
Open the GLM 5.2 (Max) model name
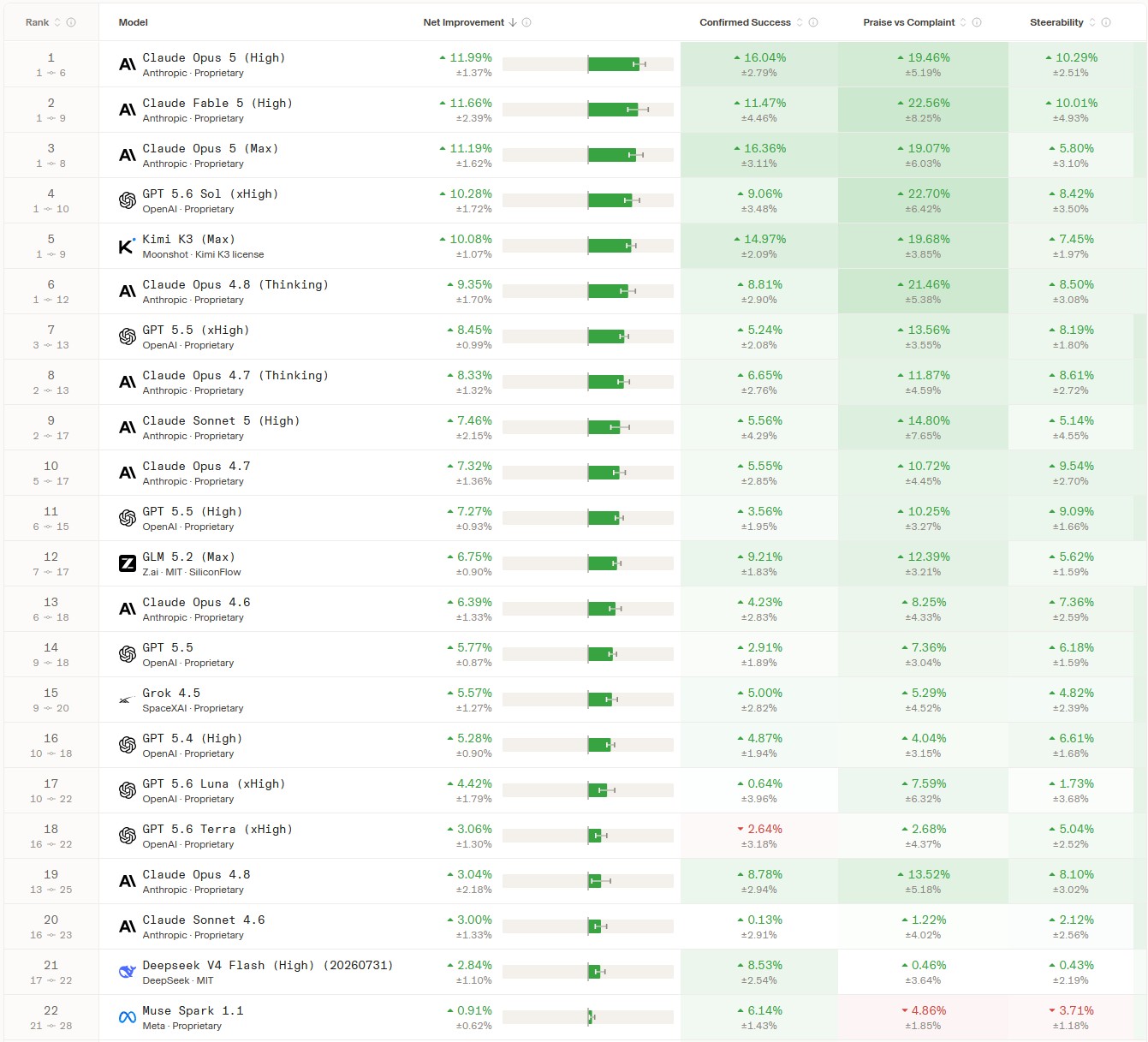[x=188, y=557]
